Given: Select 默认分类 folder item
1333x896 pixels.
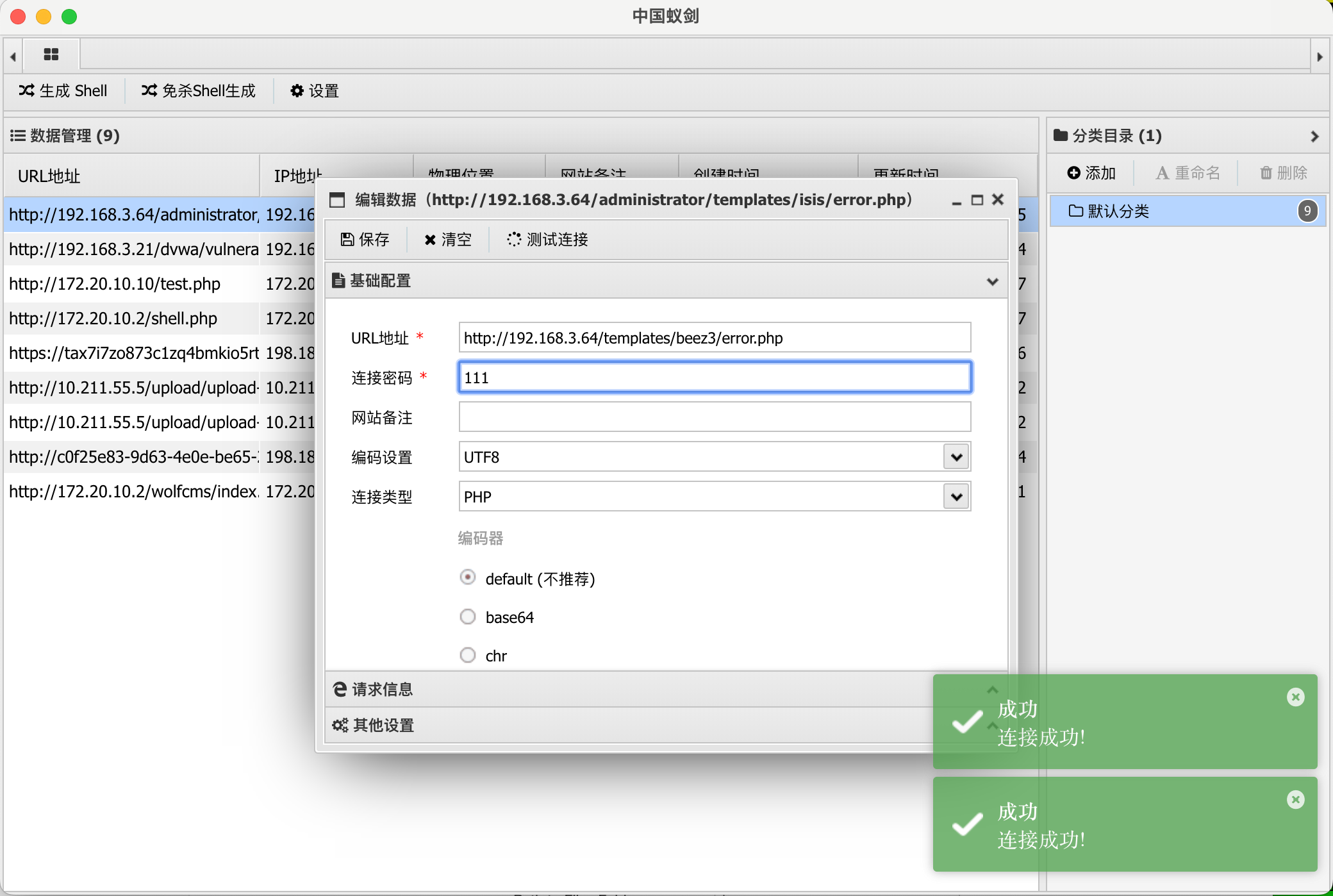Looking at the screenshot, I should [x=1188, y=211].
